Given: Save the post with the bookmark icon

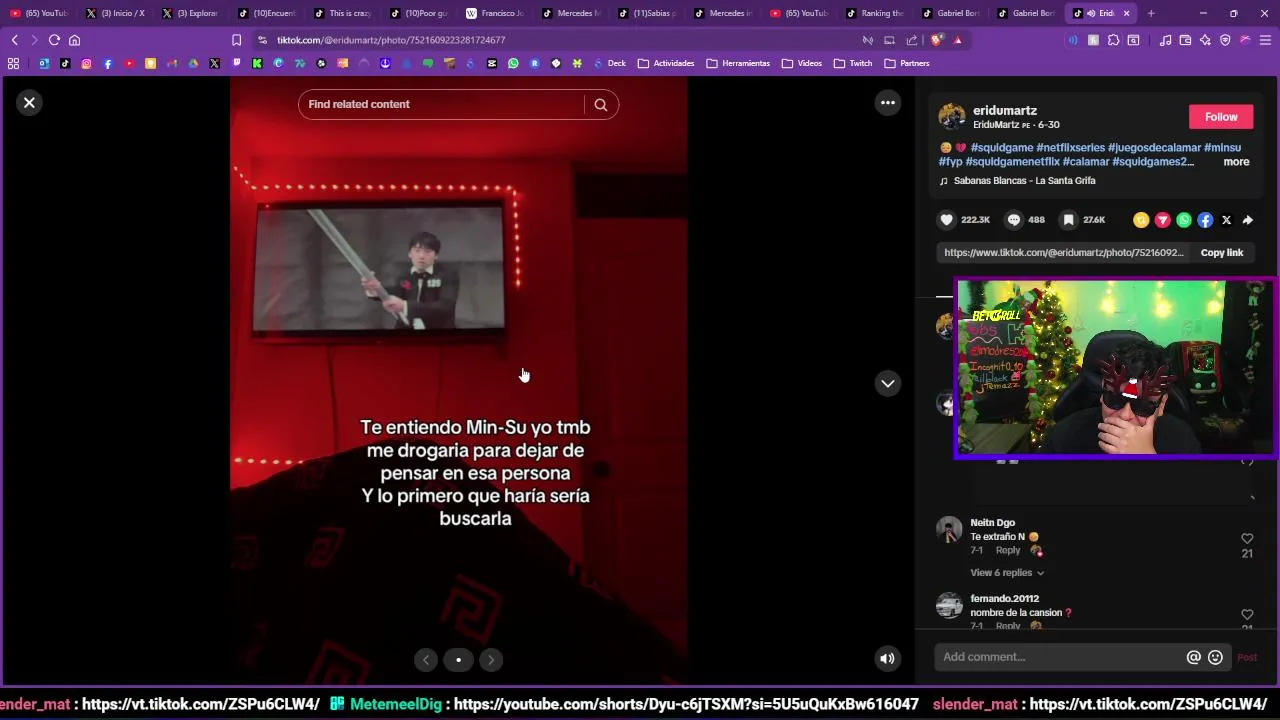Looking at the screenshot, I should tap(1069, 220).
